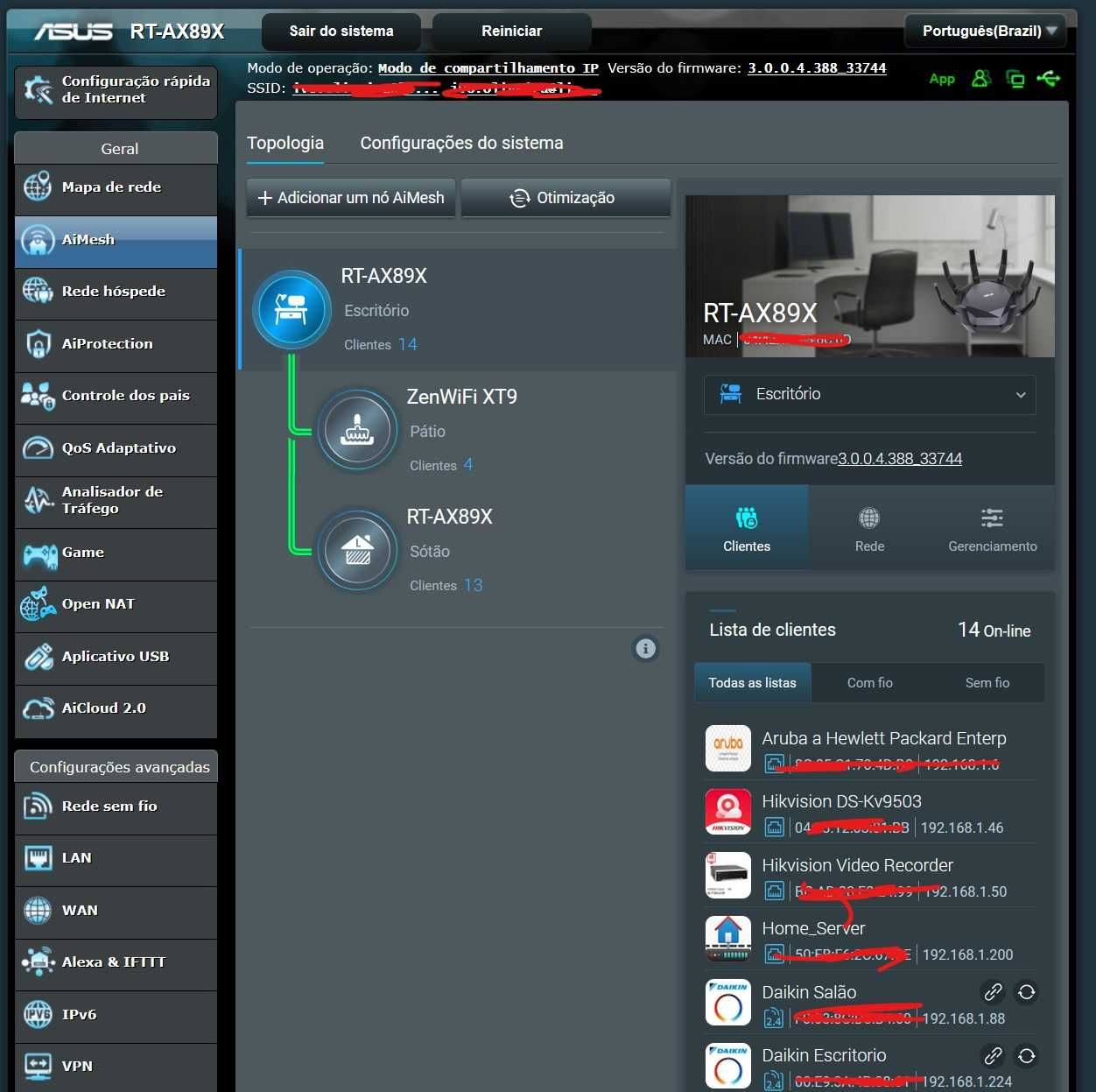Click the Otimização button
Viewport: 1096px width, 1092px height.
(x=566, y=198)
